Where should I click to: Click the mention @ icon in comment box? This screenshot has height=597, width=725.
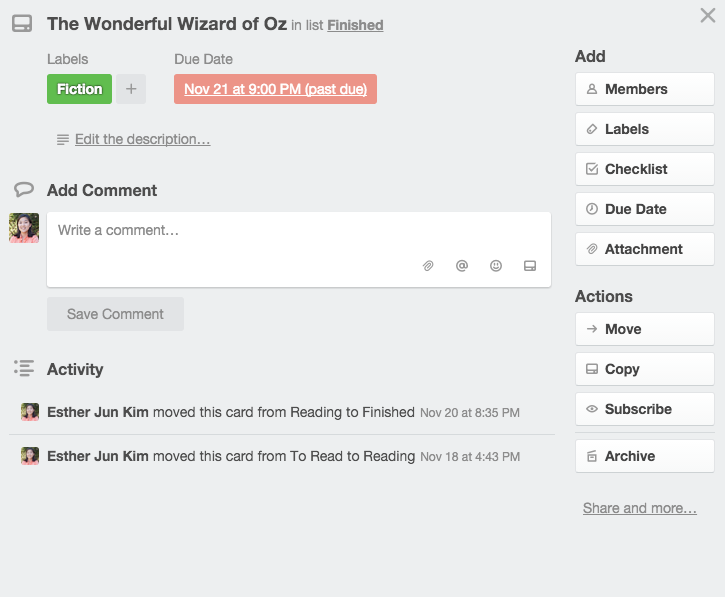point(462,266)
